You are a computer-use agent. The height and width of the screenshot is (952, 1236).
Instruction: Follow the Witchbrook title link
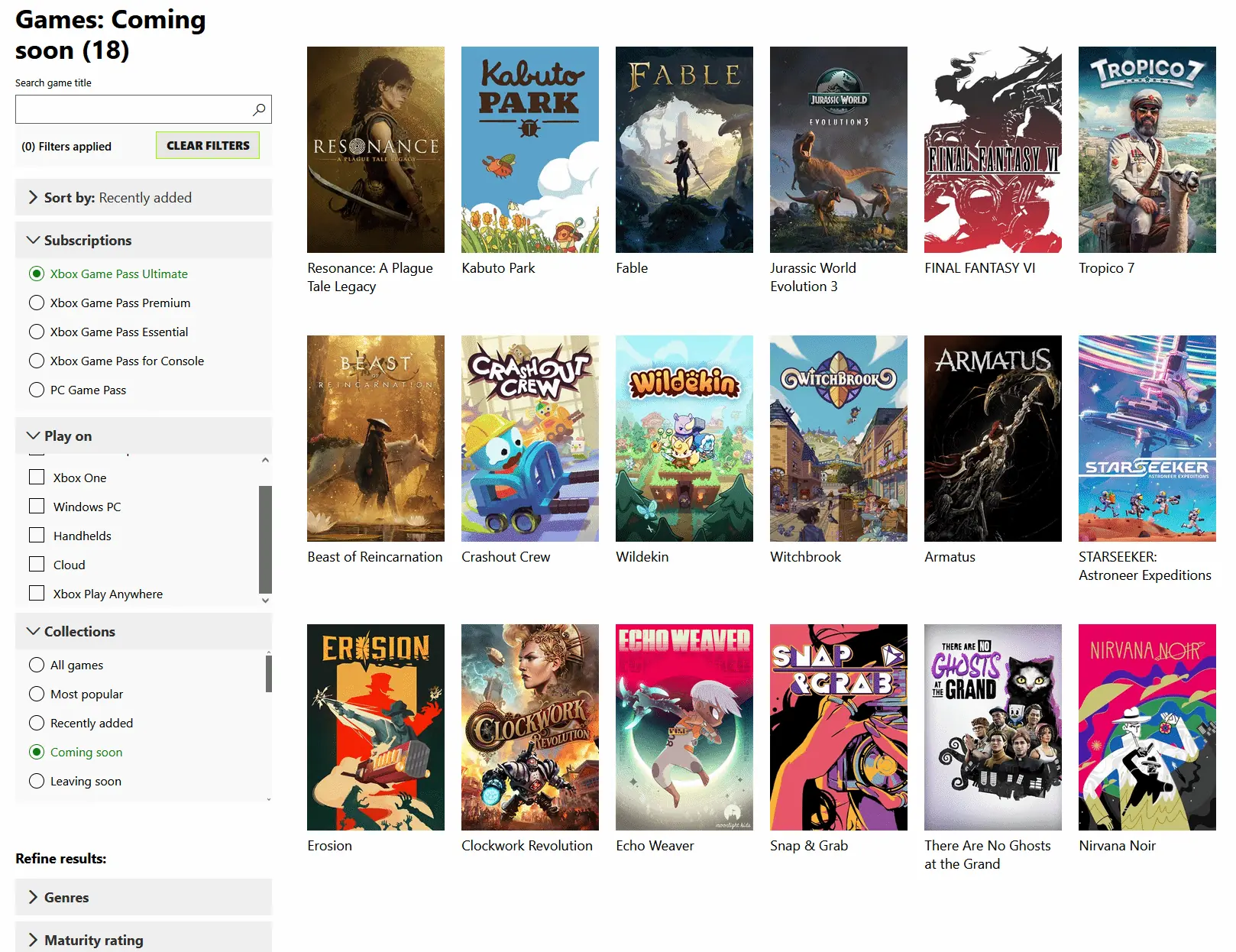(x=805, y=557)
